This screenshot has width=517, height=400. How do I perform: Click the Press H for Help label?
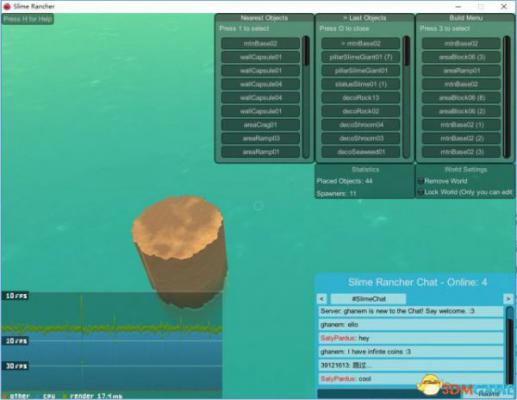pyautogui.click(x=28, y=19)
